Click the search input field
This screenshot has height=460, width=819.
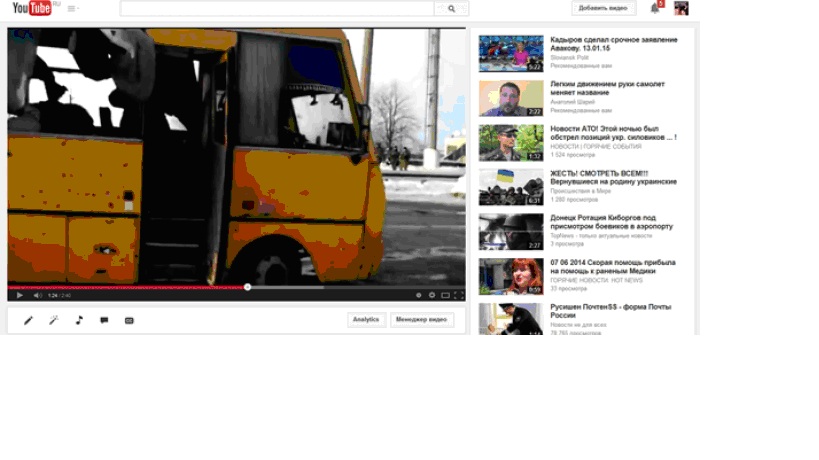tap(276, 8)
